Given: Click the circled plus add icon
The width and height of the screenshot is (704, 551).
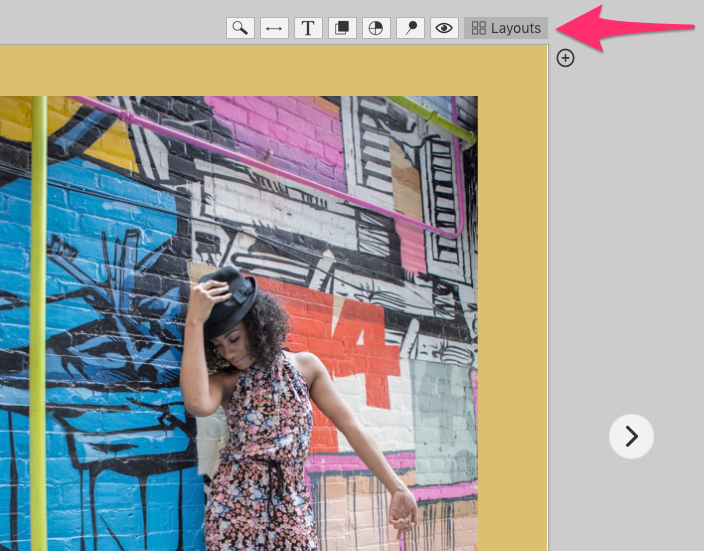Looking at the screenshot, I should [565, 58].
